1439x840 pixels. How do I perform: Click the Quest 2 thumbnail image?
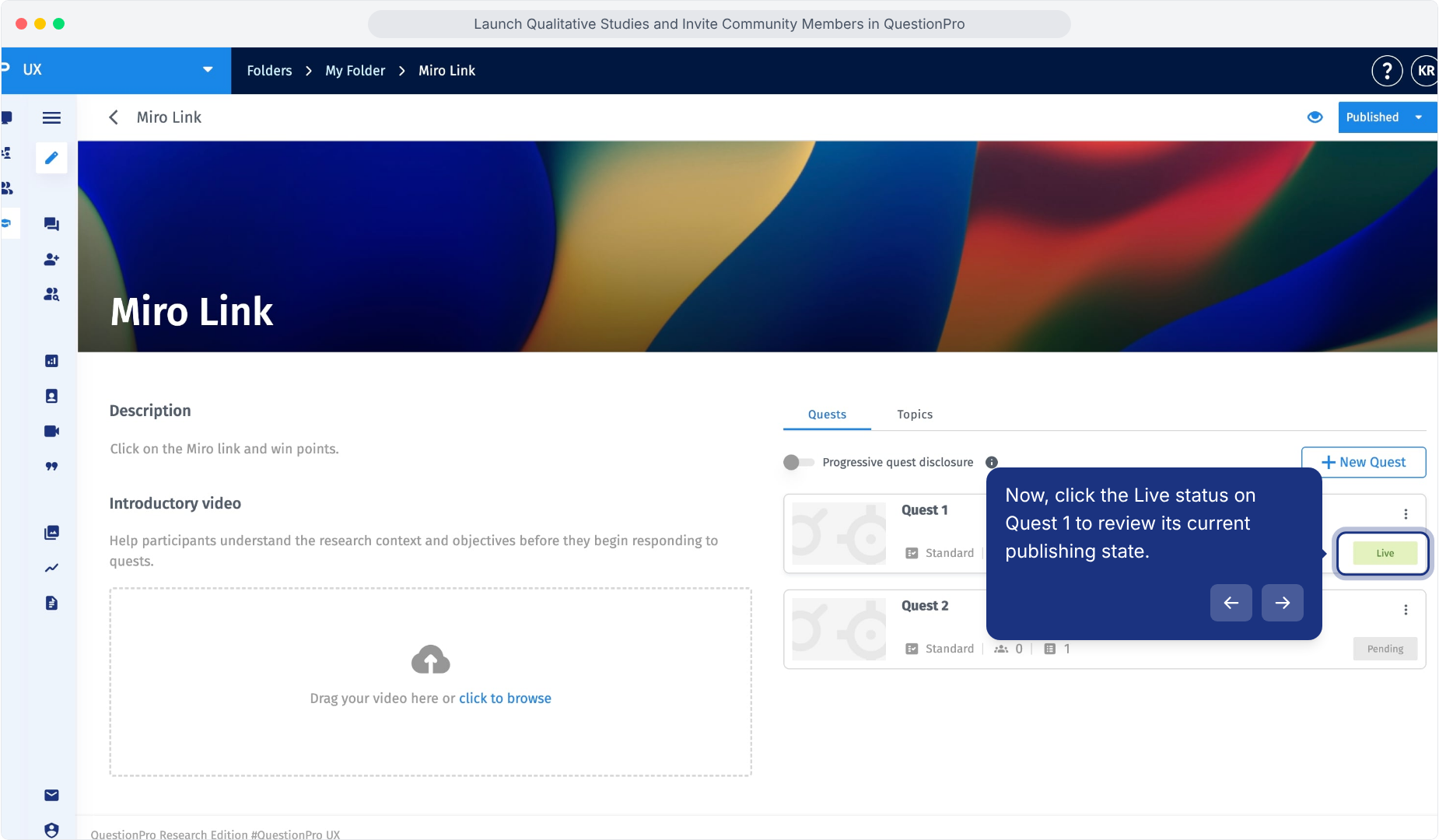(839, 629)
